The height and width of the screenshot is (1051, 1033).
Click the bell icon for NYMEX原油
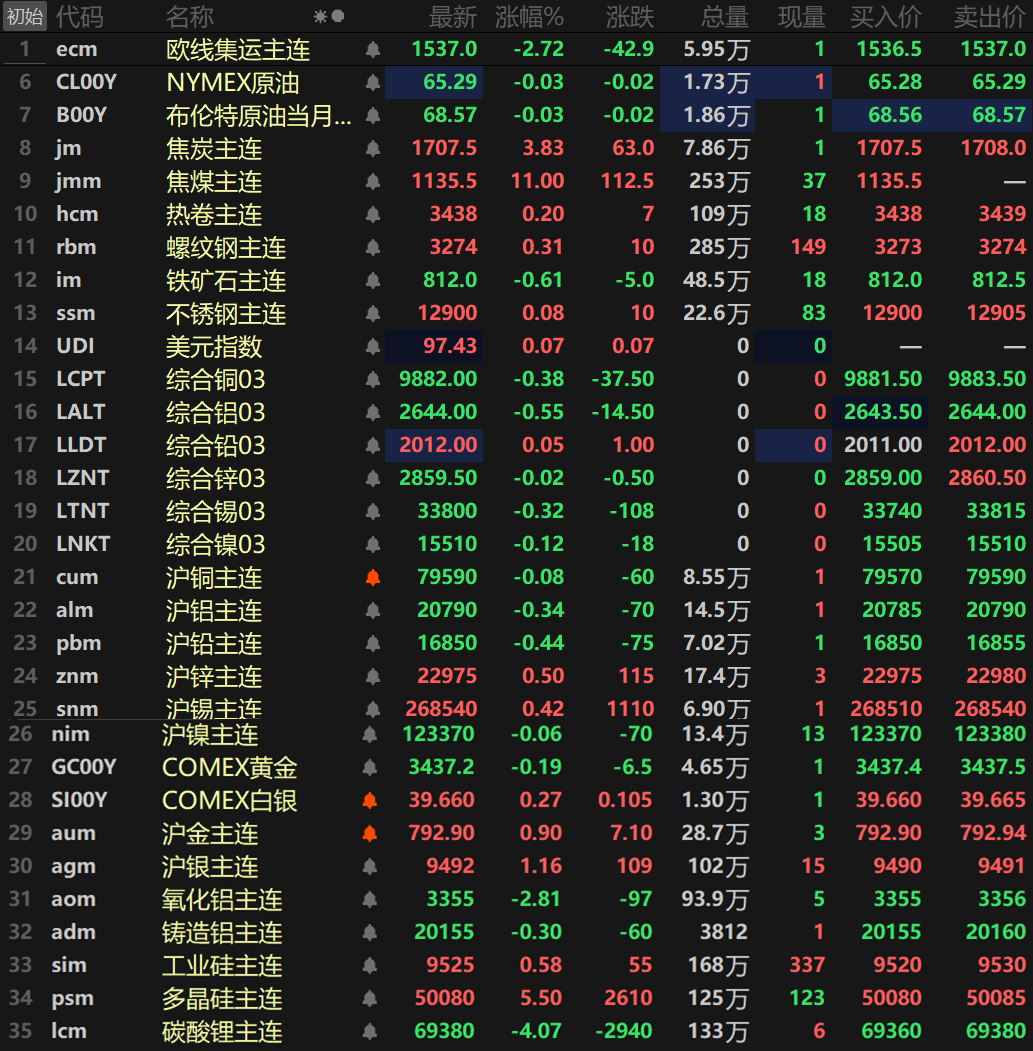coord(373,83)
